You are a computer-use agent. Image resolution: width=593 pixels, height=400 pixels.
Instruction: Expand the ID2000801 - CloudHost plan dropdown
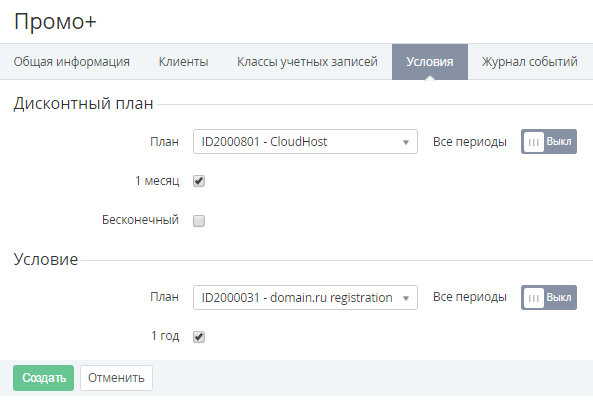pos(305,142)
